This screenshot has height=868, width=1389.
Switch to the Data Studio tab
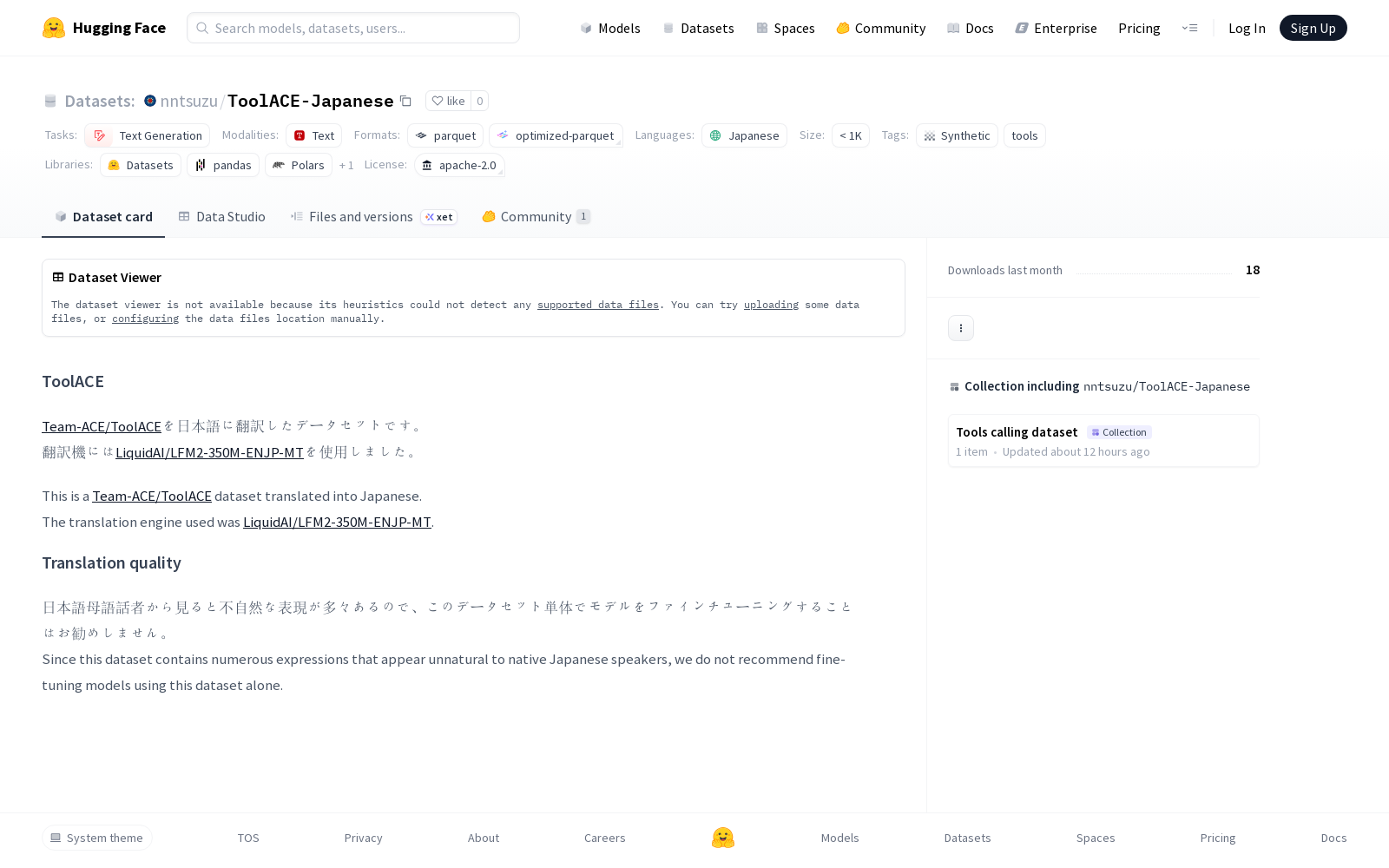(221, 217)
